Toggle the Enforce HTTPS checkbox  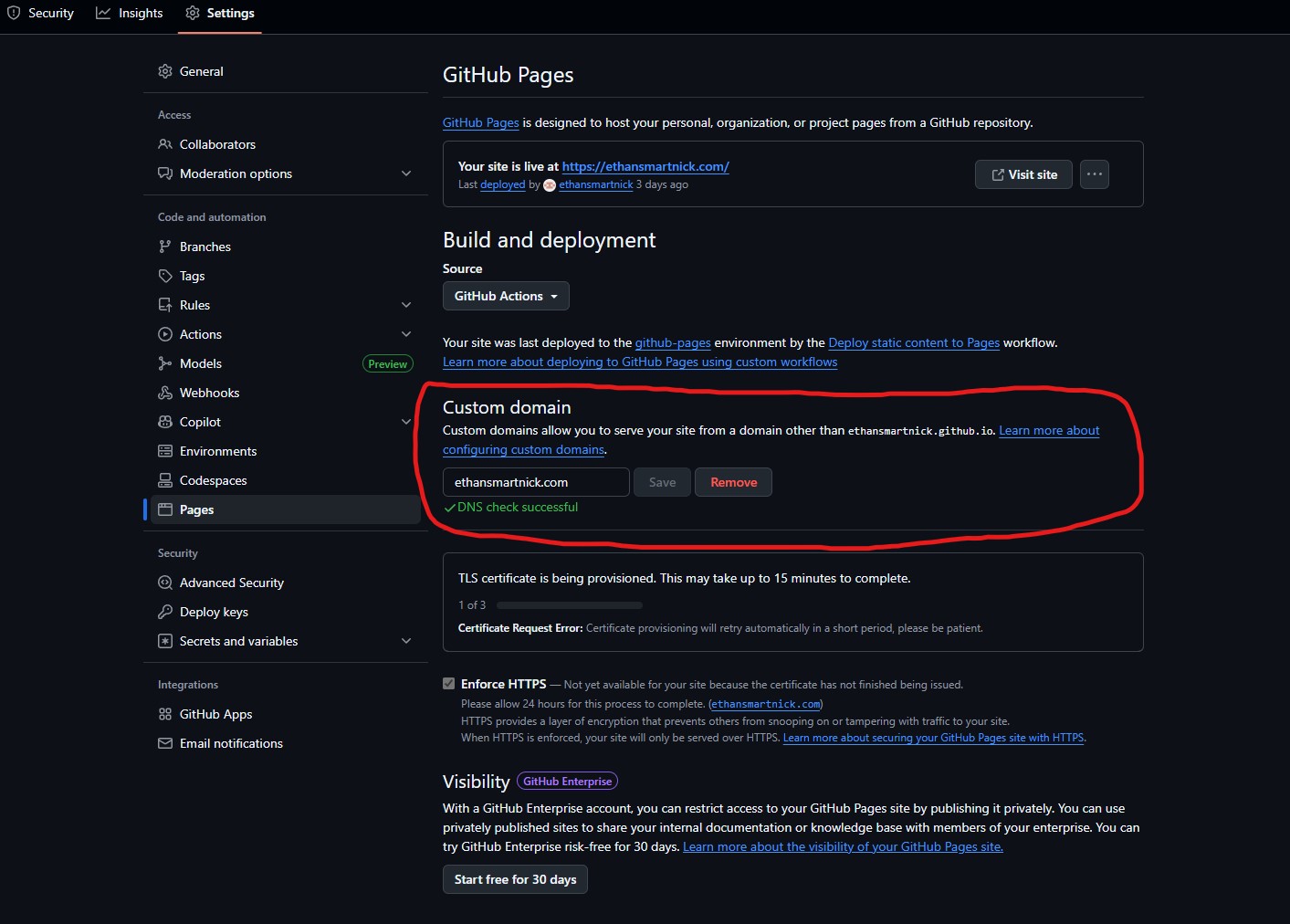click(x=448, y=684)
